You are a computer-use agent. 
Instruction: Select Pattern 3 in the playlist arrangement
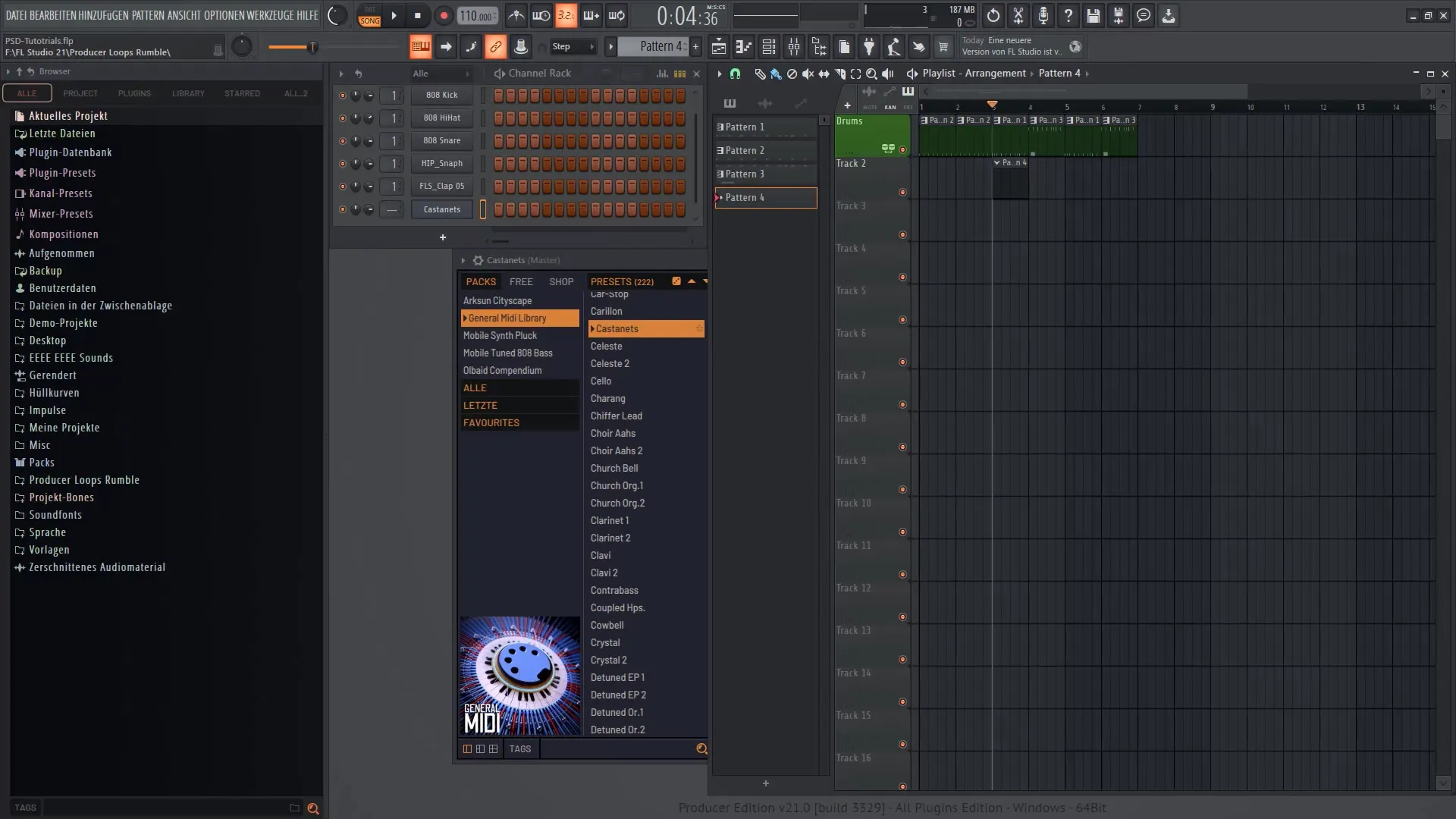coord(764,173)
